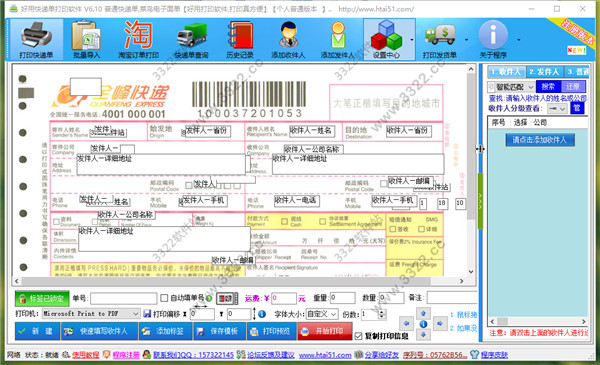Open the 智能匹配 search mode dropdown

click(x=530, y=87)
